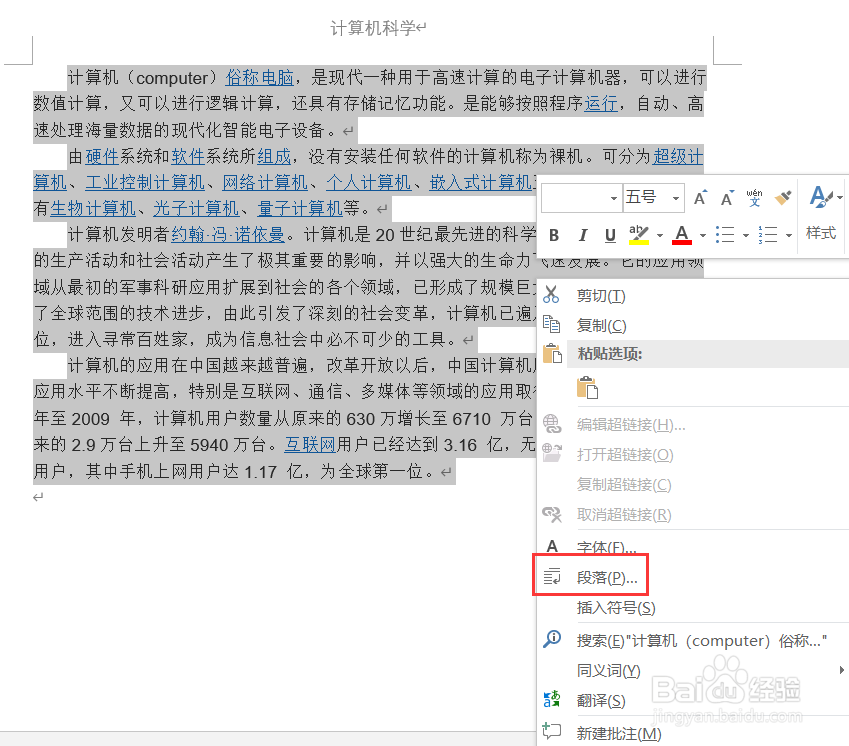Follow the 组成 hyperlink
Image resolution: width=849 pixels, height=746 pixels.
[x=274, y=157]
